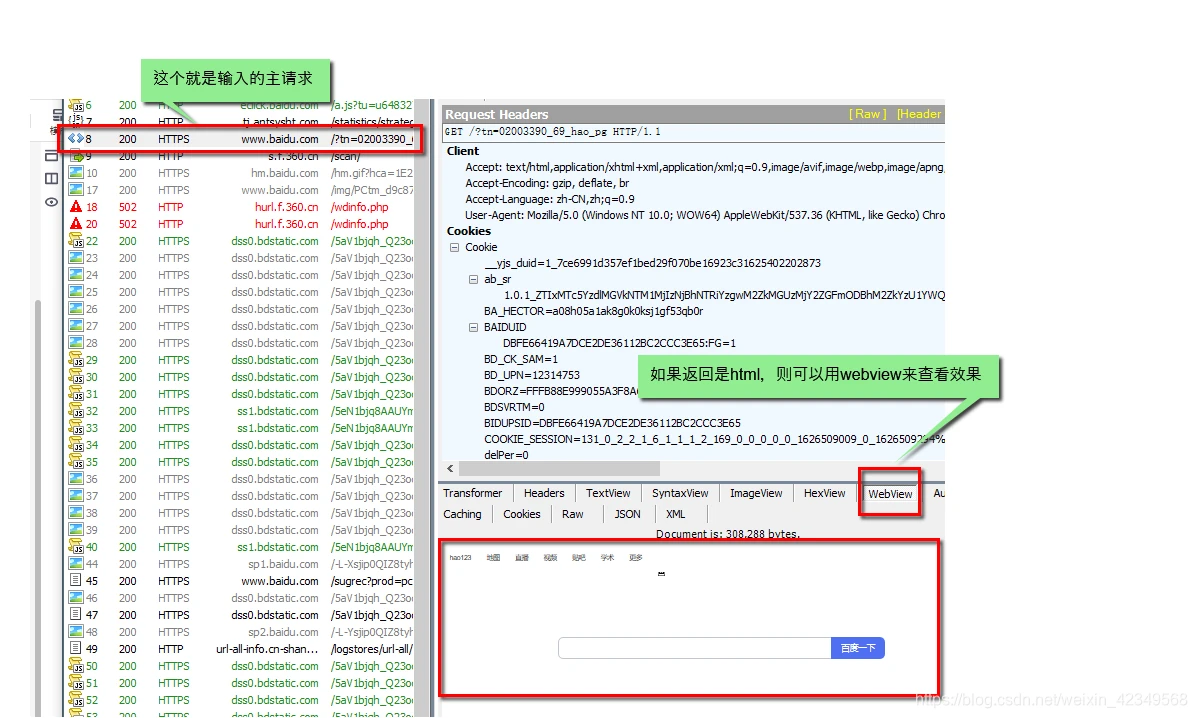Image resolution: width=1197 pixels, height=718 pixels.
Task: Open the Raw response tab
Action: (x=573, y=514)
